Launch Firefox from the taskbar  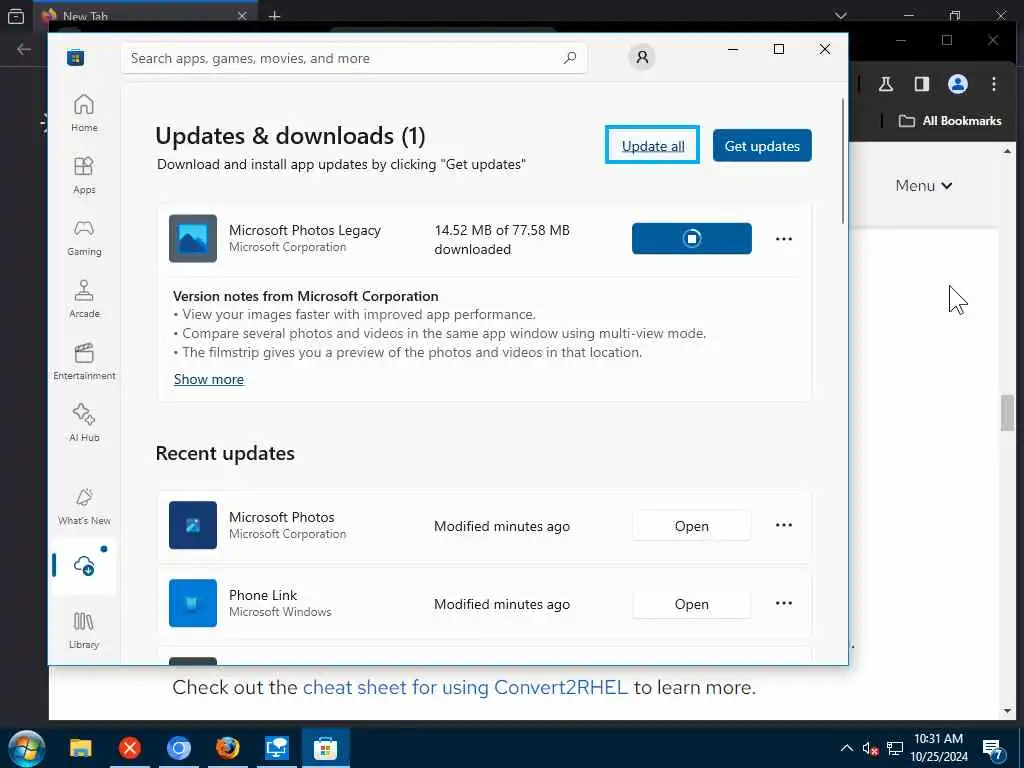coord(227,748)
